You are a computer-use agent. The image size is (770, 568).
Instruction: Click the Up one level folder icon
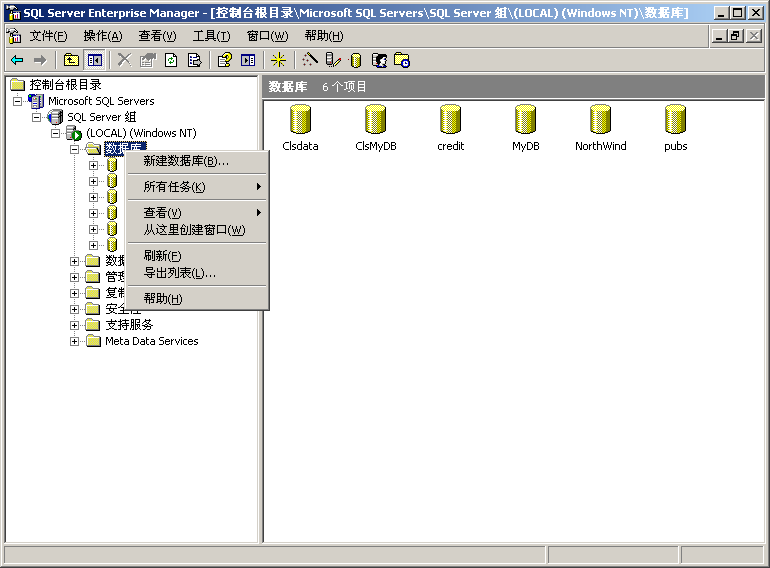[71, 60]
